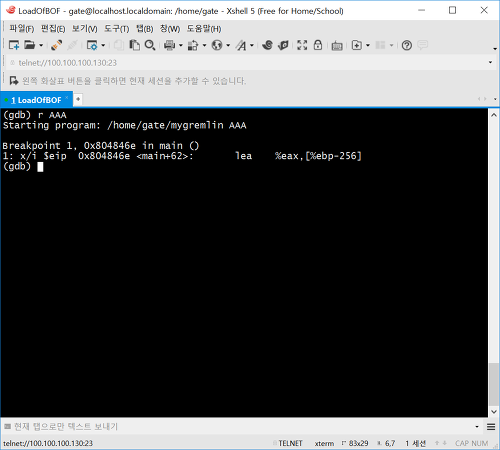This screenshot has width=500, height=450.
Task: Click the compose bar hamburger menu icon
Action: coord(491,427)
